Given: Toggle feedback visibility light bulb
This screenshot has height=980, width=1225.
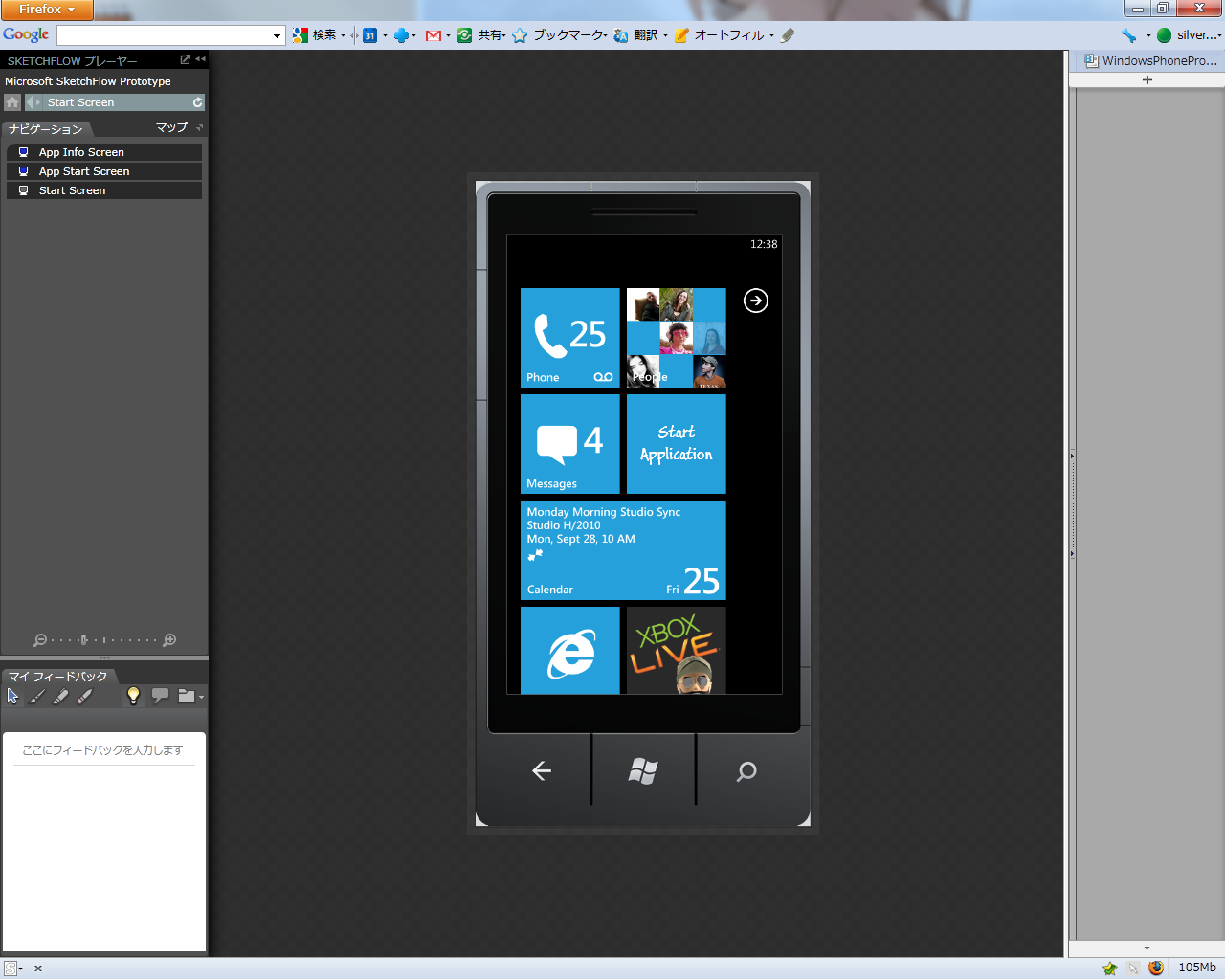Looking at the screenshot, I should coord(133,696).
